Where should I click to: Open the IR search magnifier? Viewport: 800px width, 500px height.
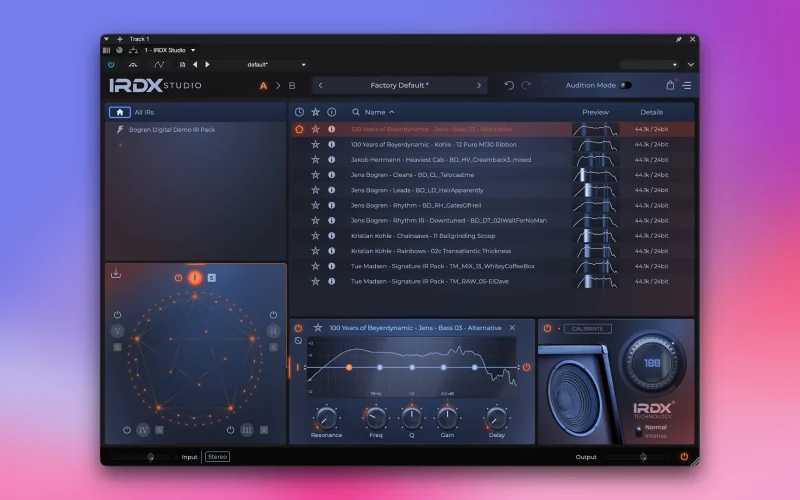point(356,112)
